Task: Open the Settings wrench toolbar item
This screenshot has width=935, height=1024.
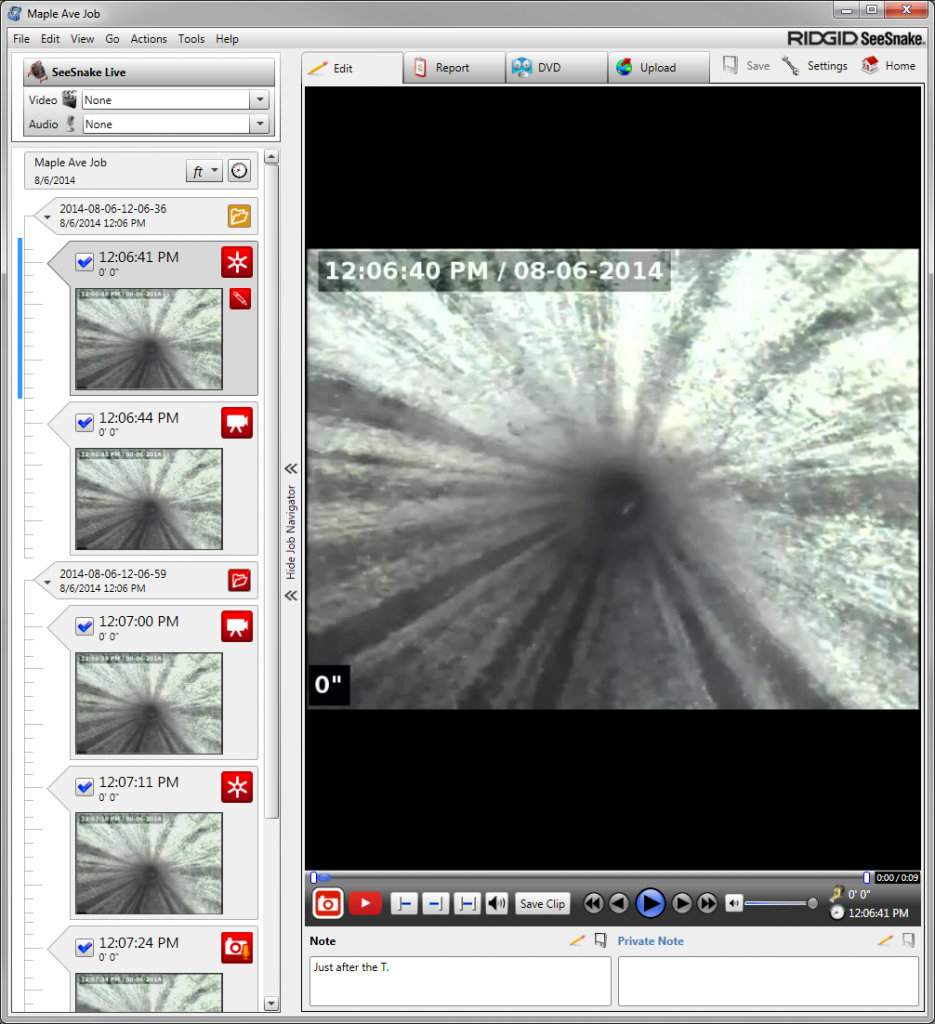Action: pos(815,66)
